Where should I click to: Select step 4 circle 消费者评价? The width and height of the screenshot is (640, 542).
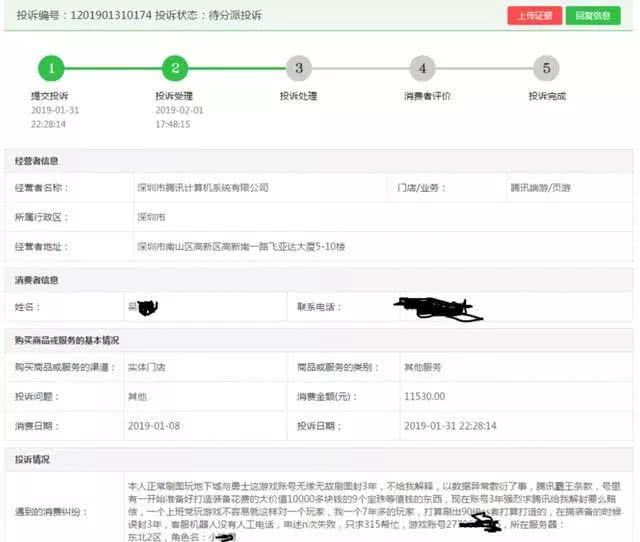point(423,68)
